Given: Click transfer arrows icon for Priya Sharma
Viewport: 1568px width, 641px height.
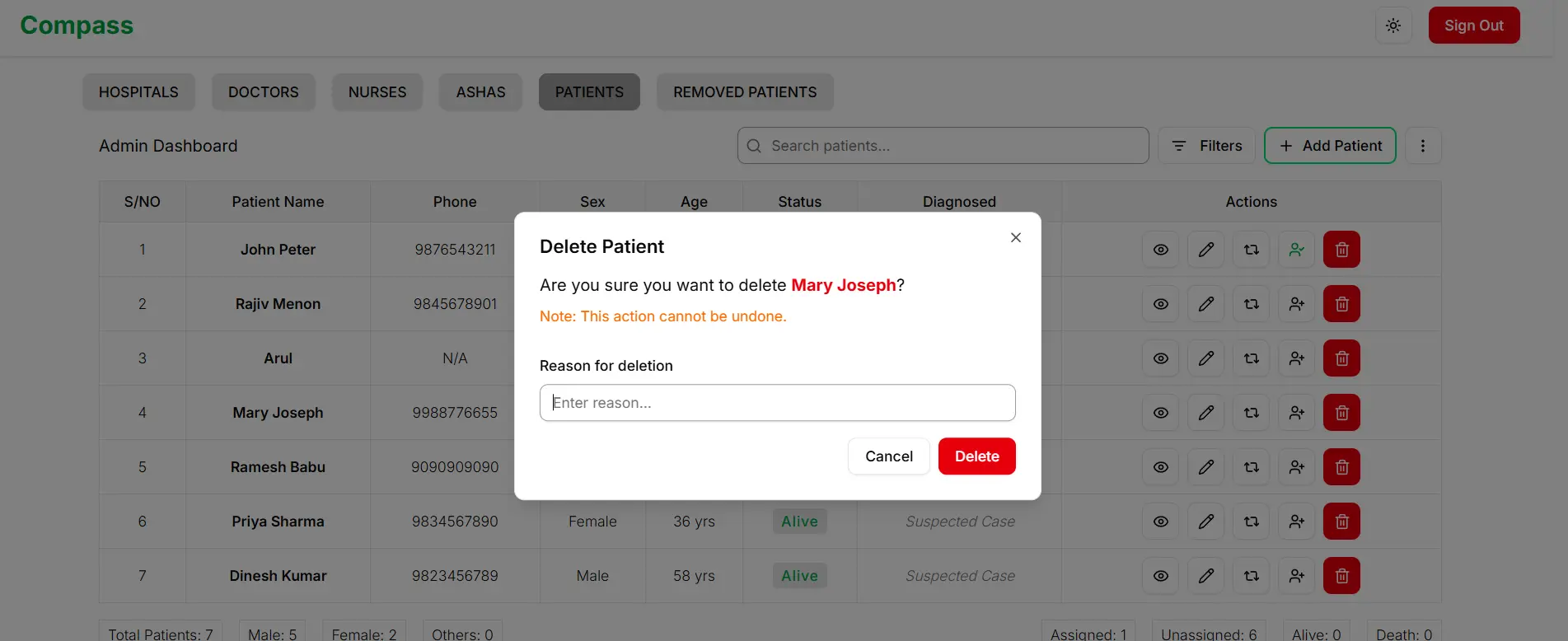Looking at the screenshot, I should click(1252, 522).
